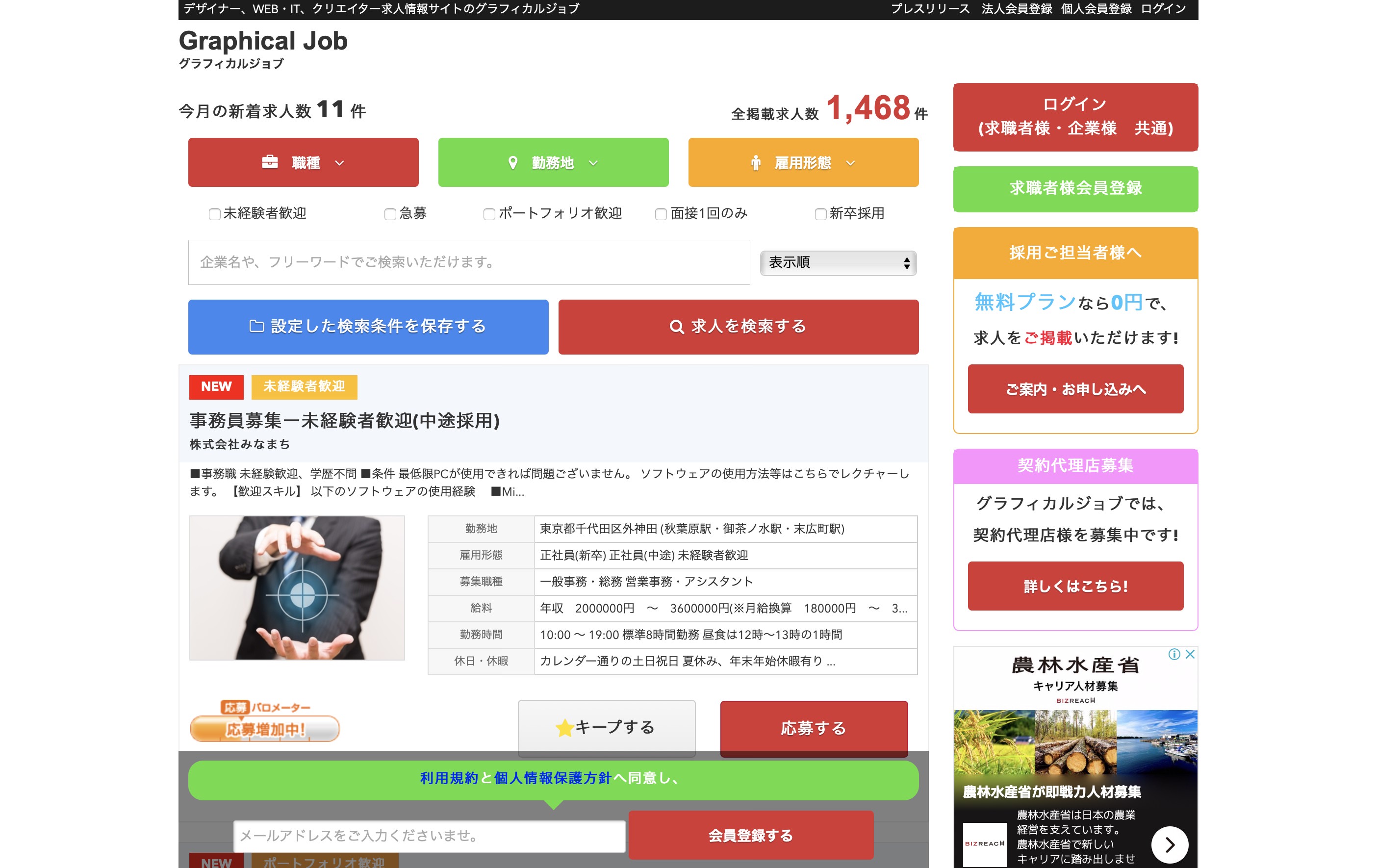
Task: Close the 農林水産省 advertisement
Action: click(x=1190, y=654)
